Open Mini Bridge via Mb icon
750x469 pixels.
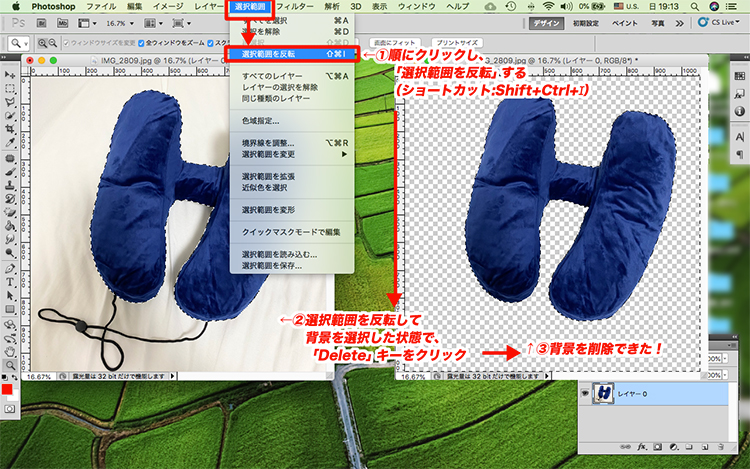(62, 23)
